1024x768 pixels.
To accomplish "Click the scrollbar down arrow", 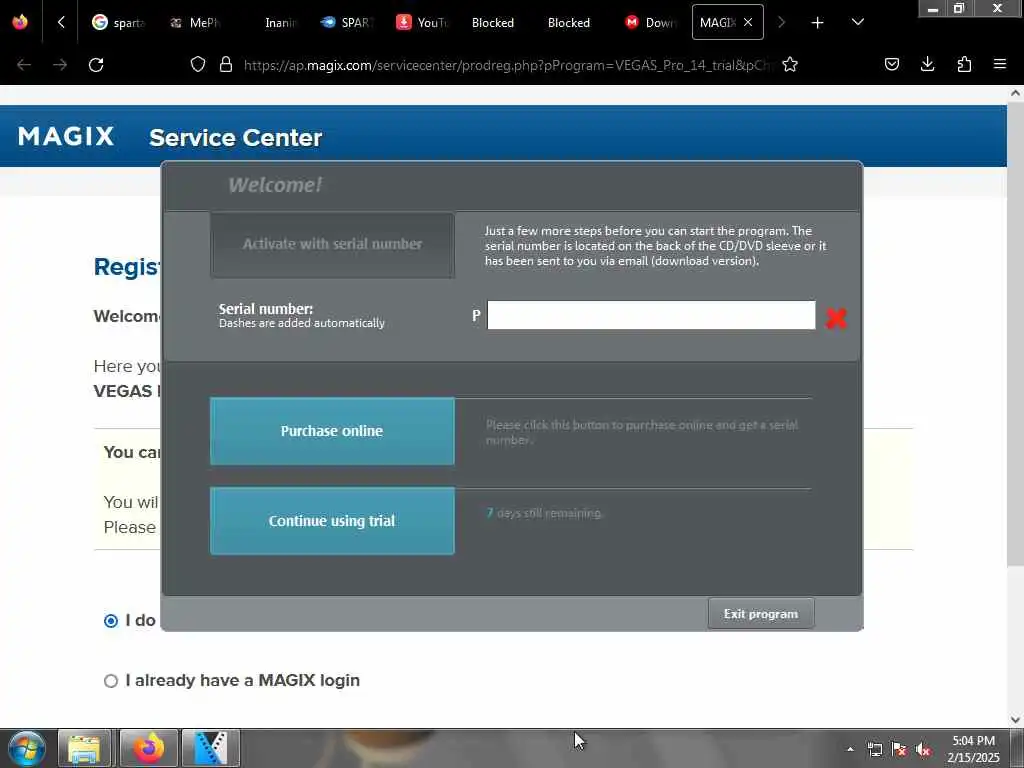I will pyautogui.click(x=1015, y=720).
